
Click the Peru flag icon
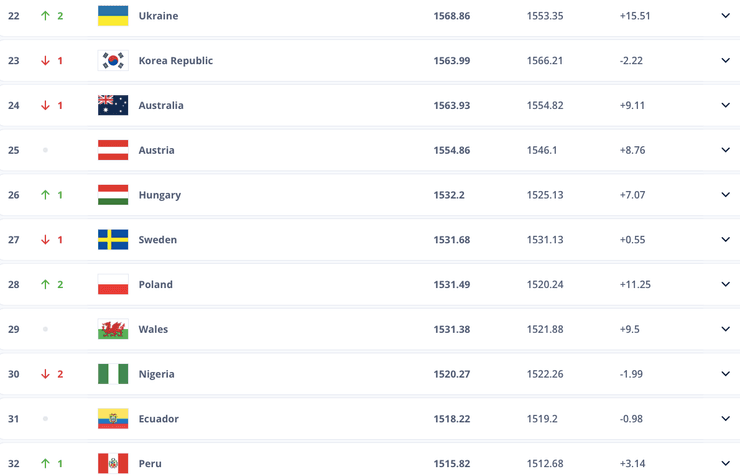pos(113,463)
